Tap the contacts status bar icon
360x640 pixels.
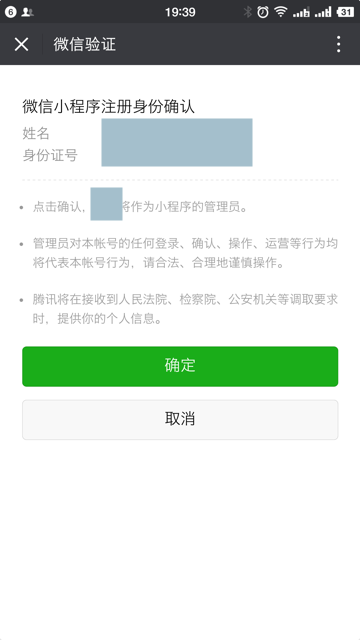[x=27, y=12]
